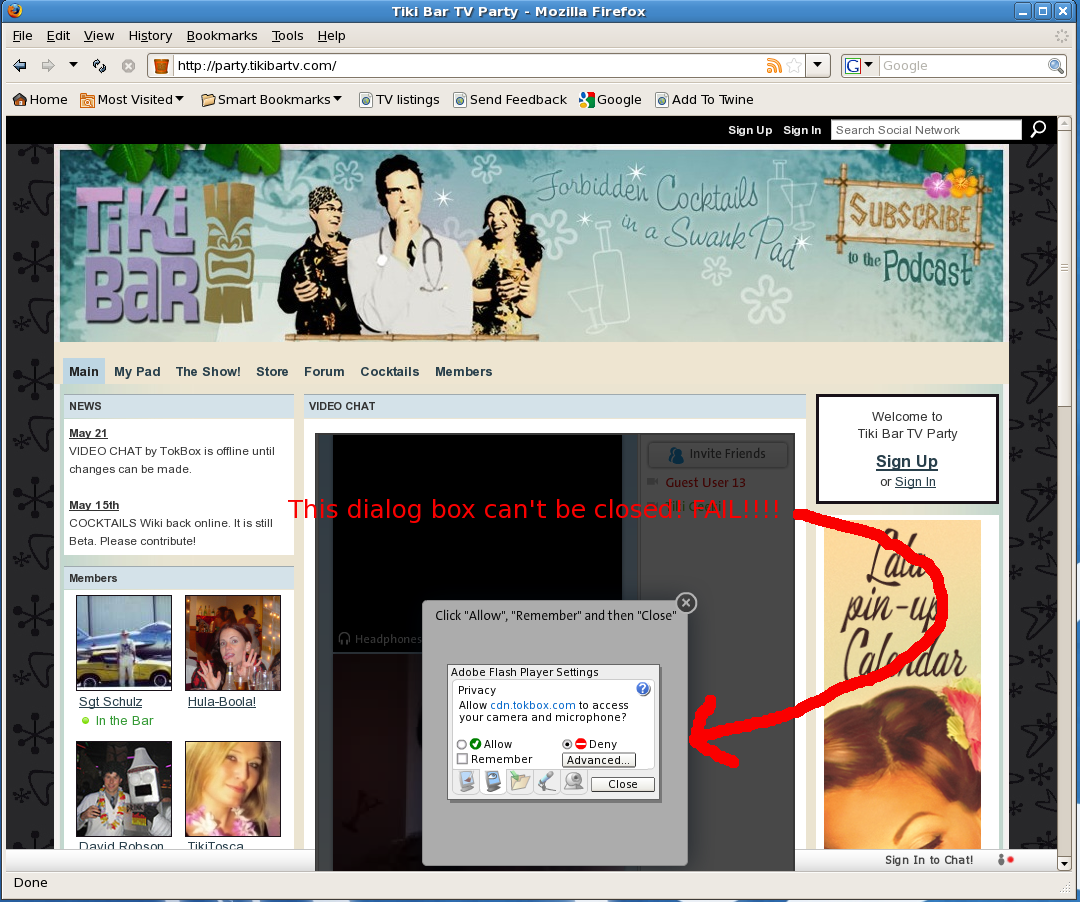Click the Back navigation arrow
Viewport: 1080px width, 902px height.
20,66
